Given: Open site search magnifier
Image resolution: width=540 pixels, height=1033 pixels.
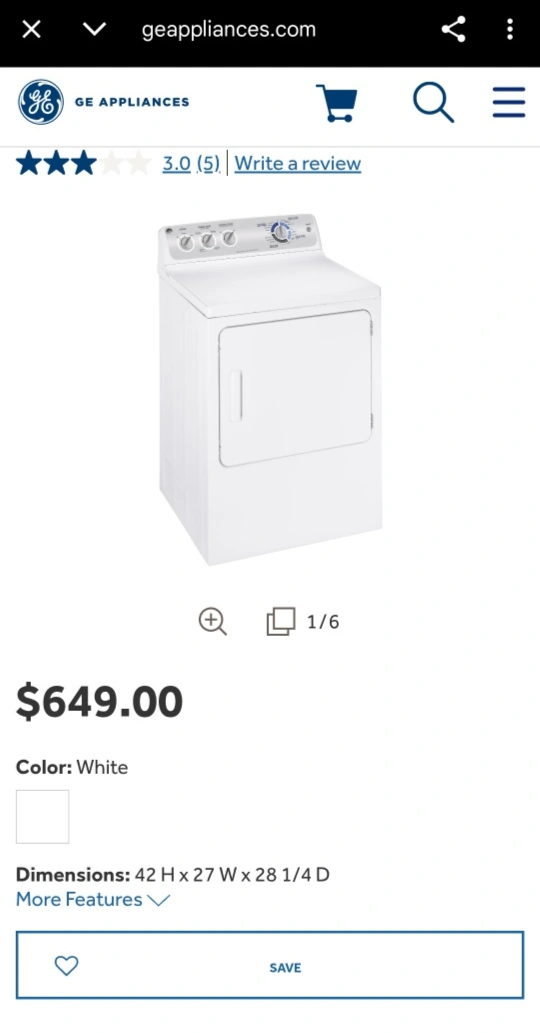Looking at the screenshot, I should (433, 102).
